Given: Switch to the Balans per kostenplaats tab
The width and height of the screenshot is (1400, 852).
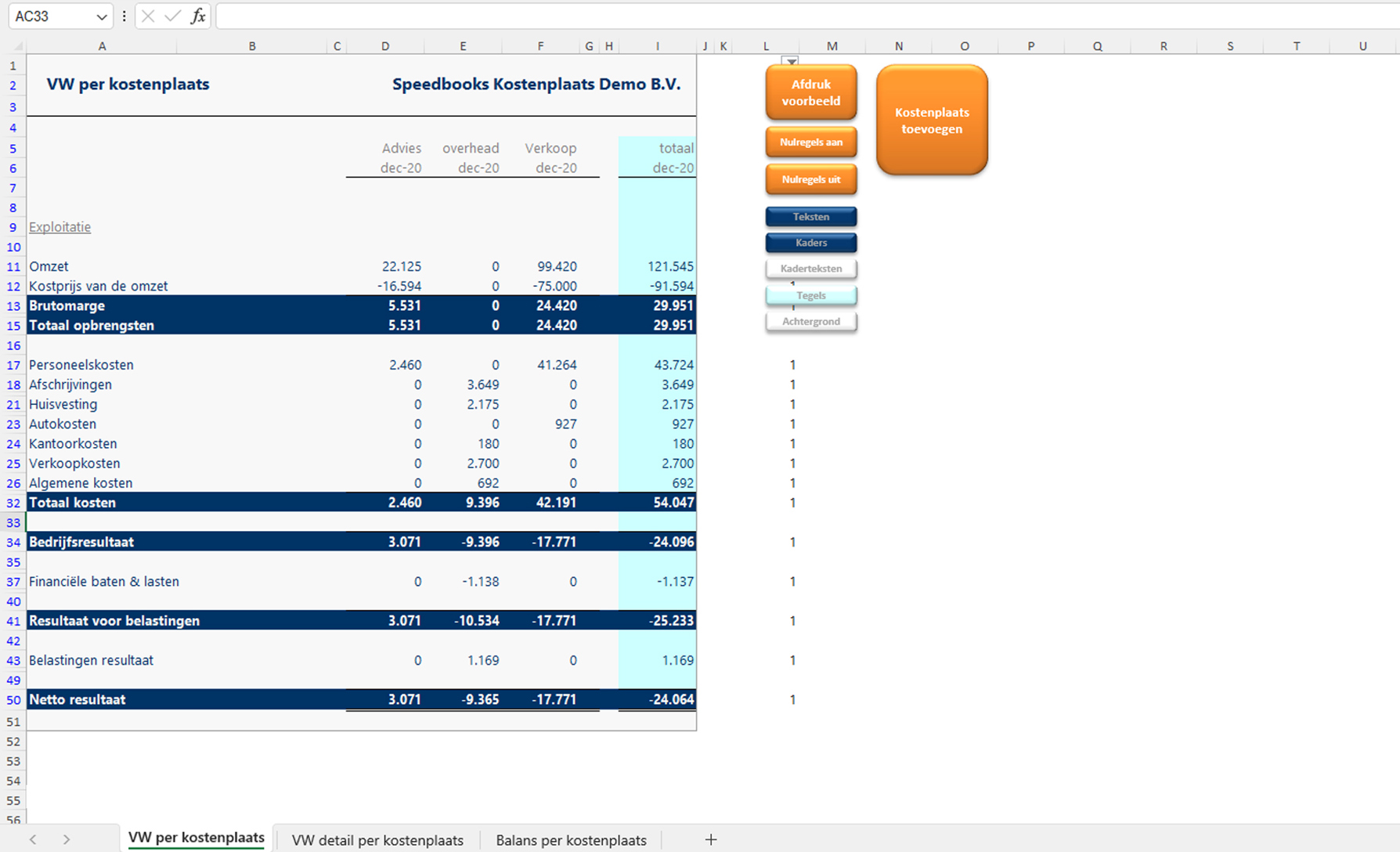Looking at the screenshot, I should (x=571, y=839).
